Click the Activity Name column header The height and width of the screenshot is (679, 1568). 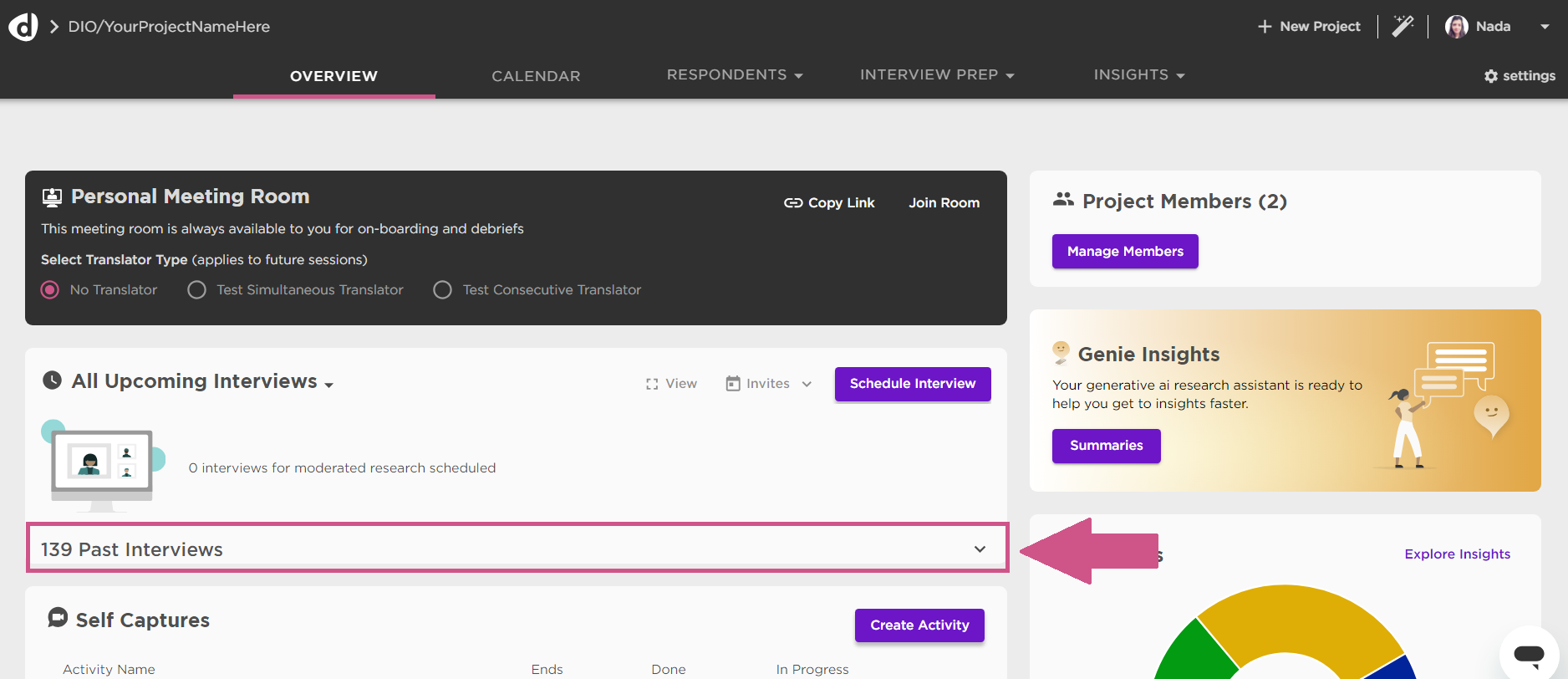(x=109, y=670)
